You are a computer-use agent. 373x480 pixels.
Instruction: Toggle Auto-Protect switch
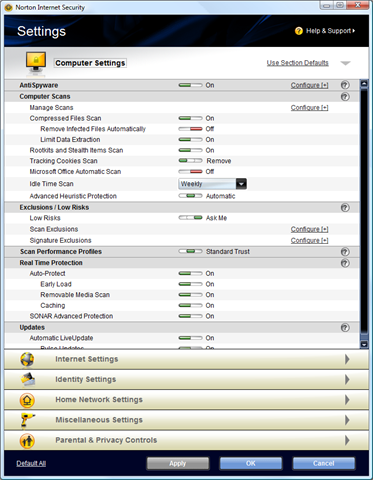coord(190,274)
